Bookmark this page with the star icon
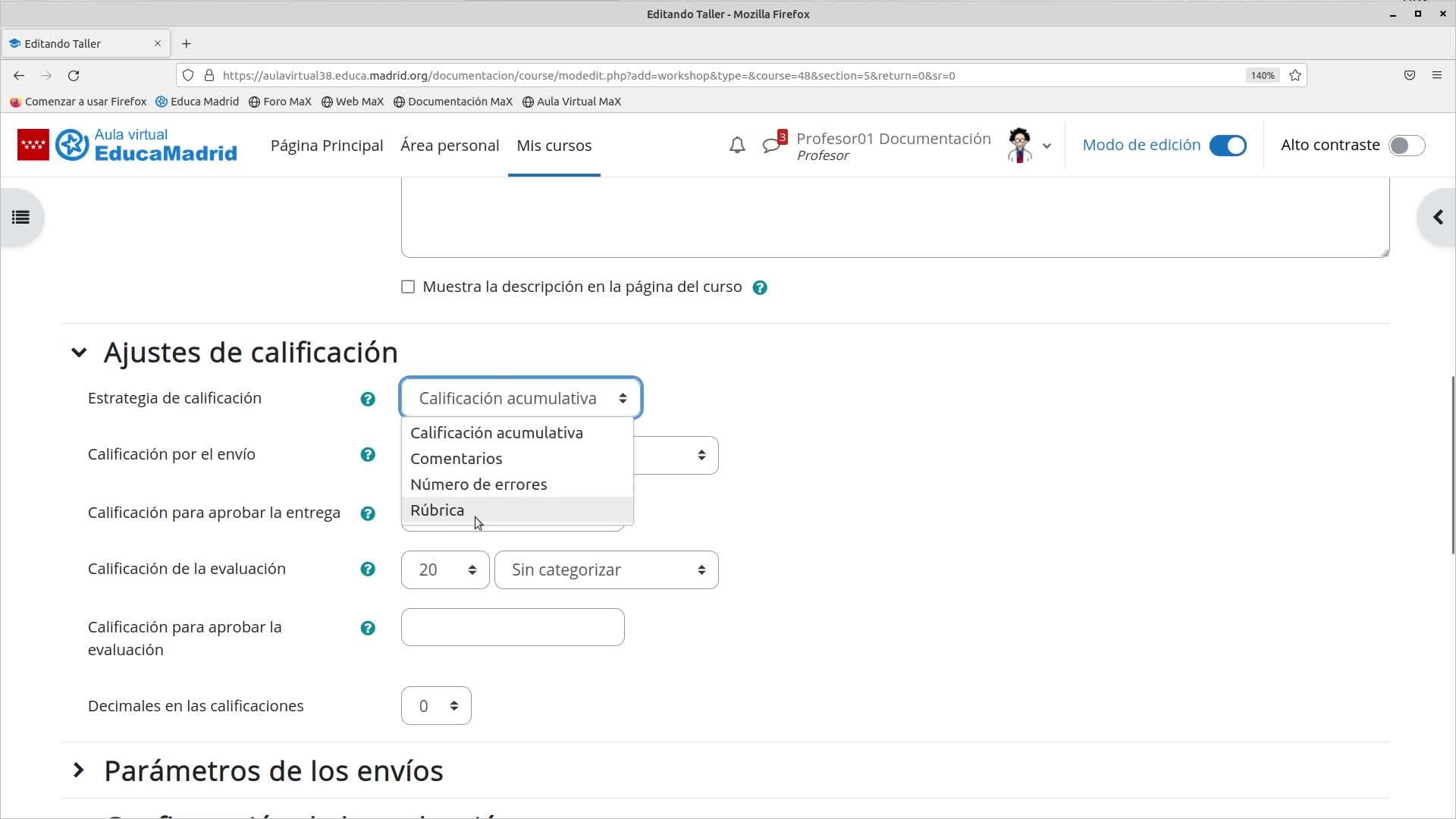Screen dimensions: 1456x819 point(1295,76)
